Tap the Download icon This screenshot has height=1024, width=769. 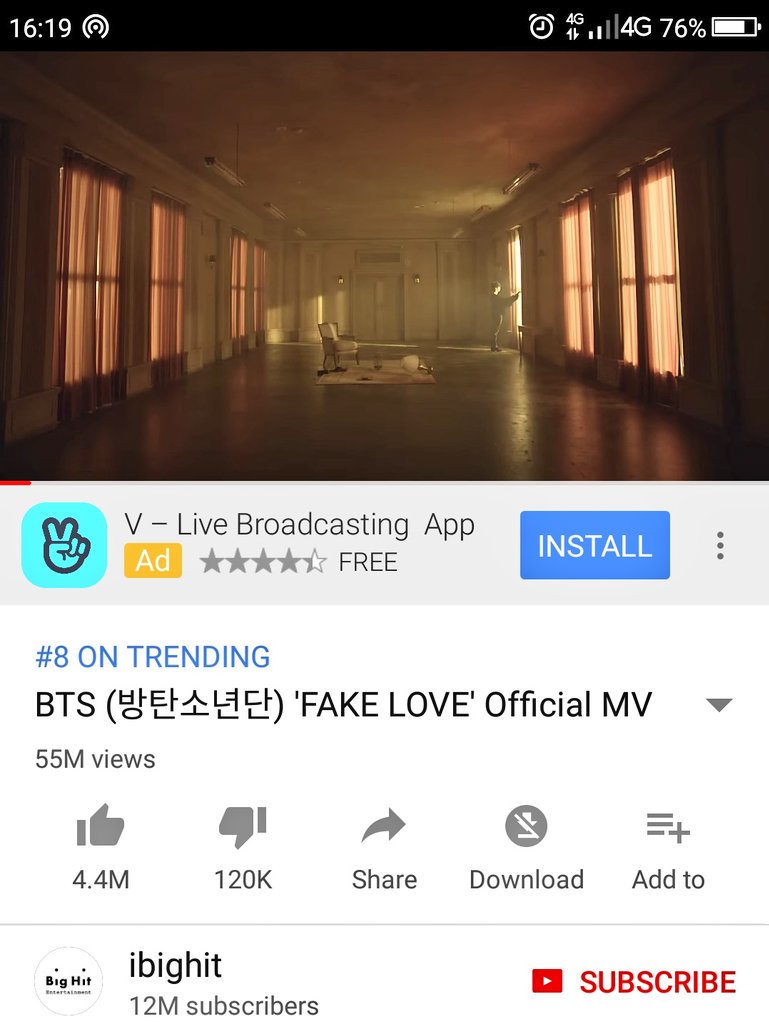(x=526, y=826)
